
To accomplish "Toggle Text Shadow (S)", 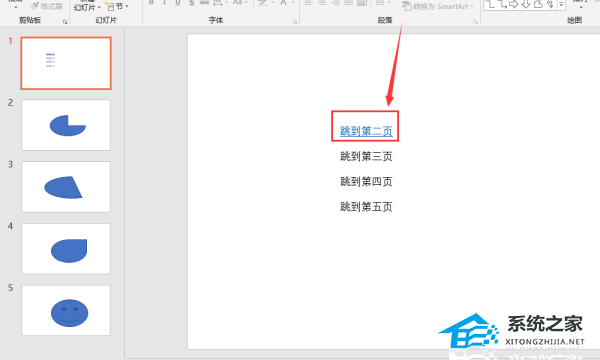I will (191, 3).
